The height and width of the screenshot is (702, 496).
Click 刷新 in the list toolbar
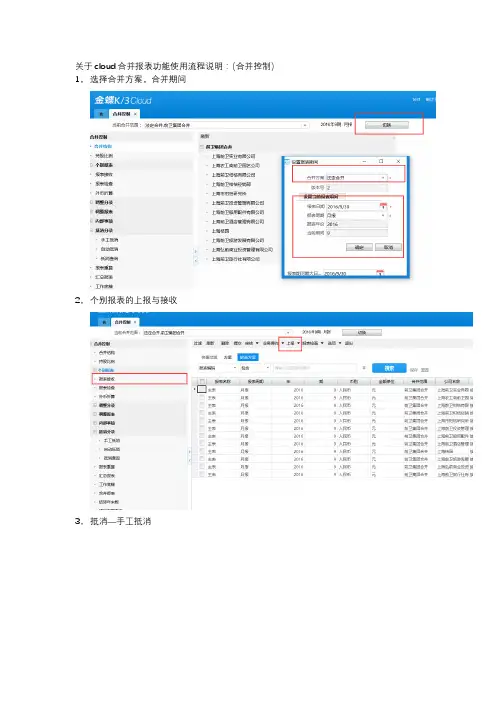tap(210, 343)
